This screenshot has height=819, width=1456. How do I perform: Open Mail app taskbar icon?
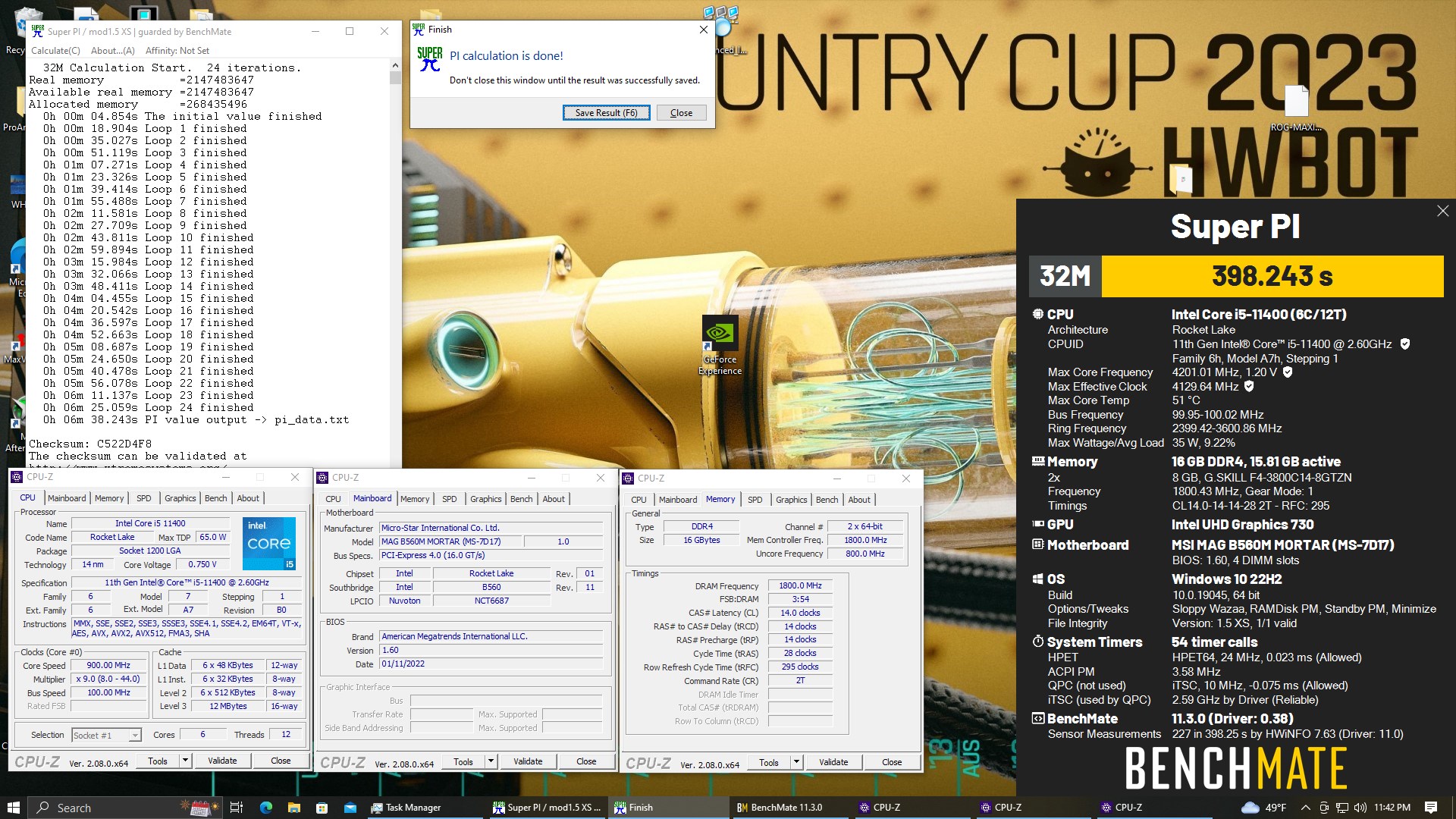tap(350, 808)
